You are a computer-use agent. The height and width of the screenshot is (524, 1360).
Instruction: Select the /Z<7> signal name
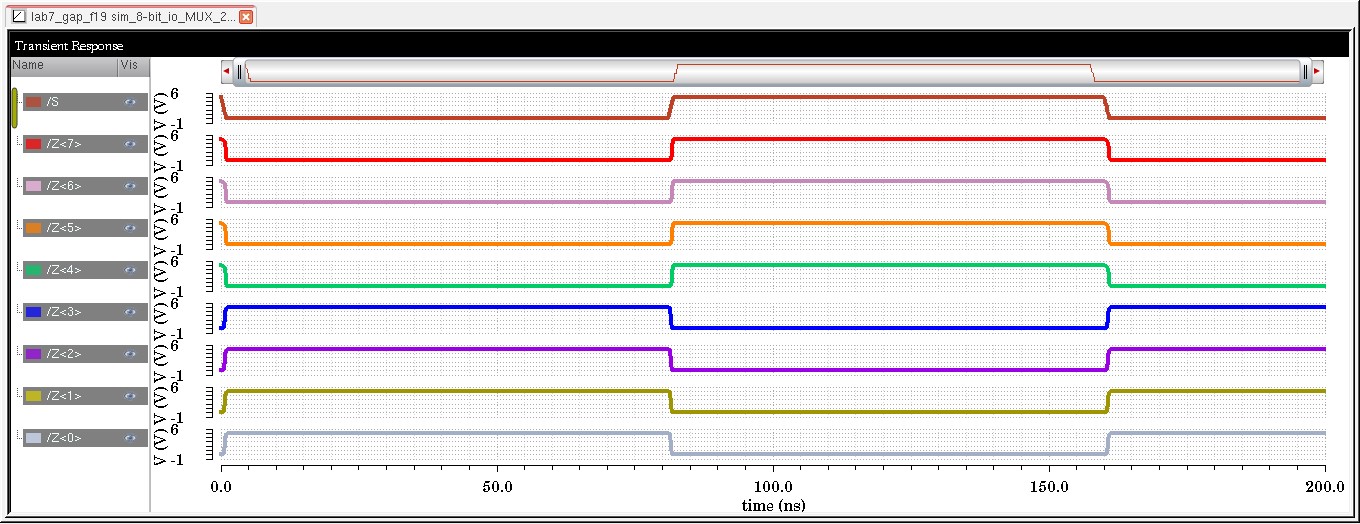[x=63, y=144]
